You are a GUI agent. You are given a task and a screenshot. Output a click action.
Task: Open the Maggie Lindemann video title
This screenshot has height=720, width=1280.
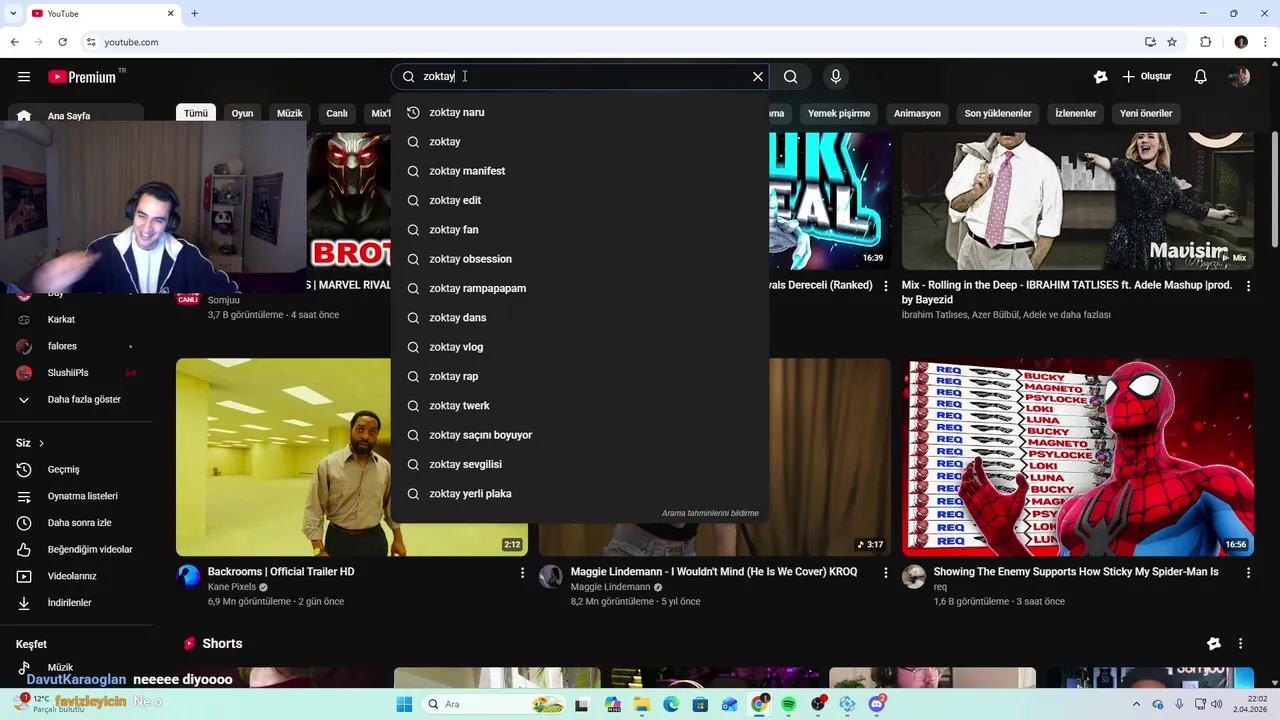tap(714, 572)
